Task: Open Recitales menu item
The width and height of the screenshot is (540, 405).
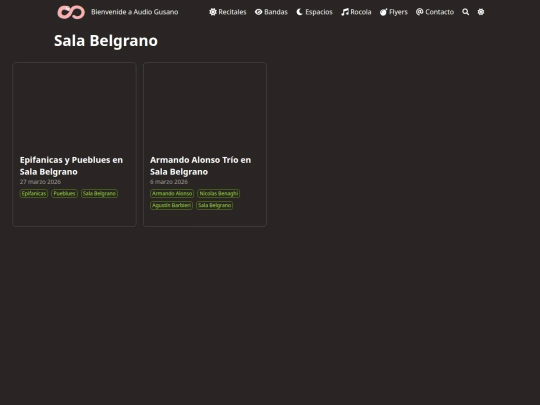Action: tap(228, 12)
